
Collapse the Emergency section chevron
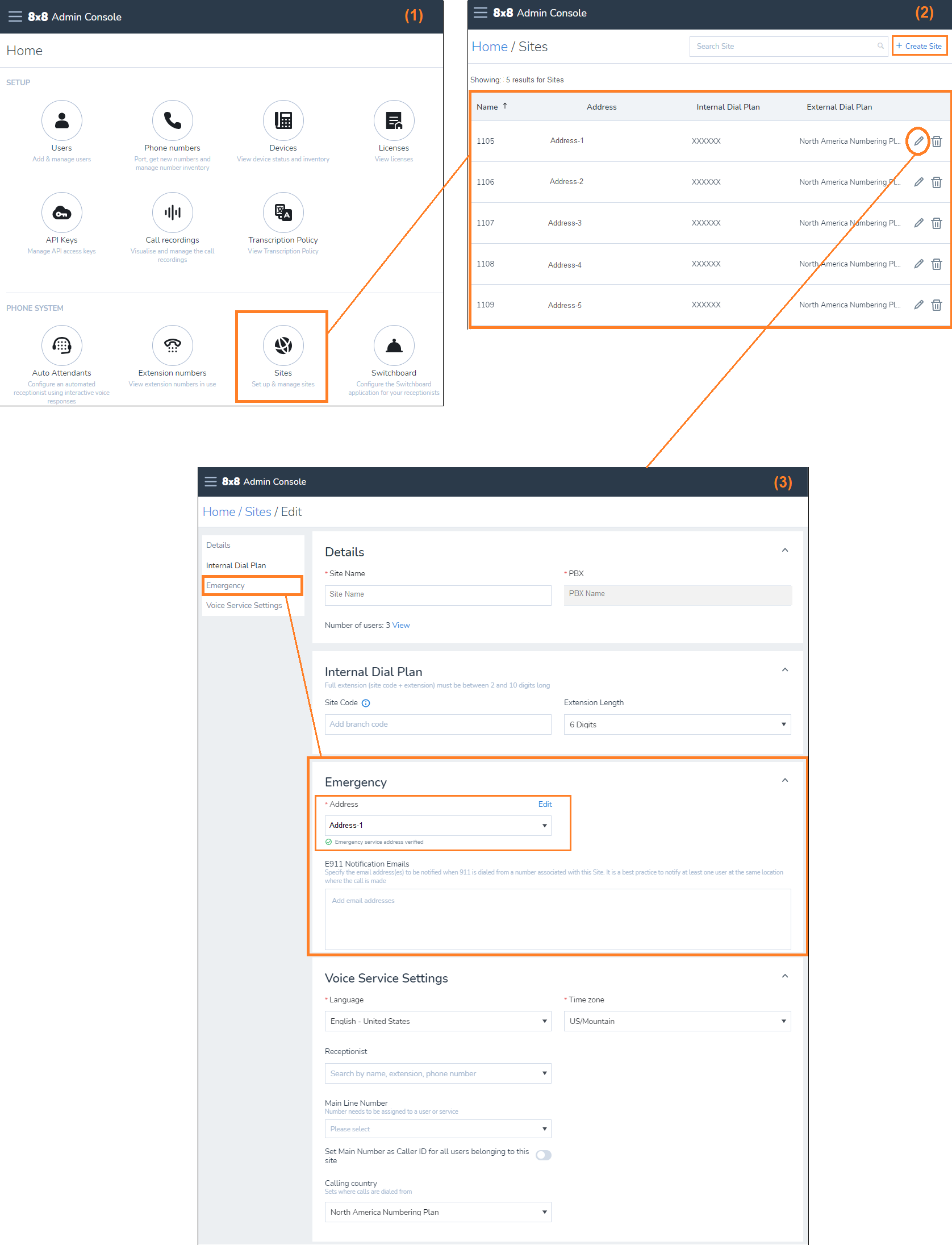point(784,780)
